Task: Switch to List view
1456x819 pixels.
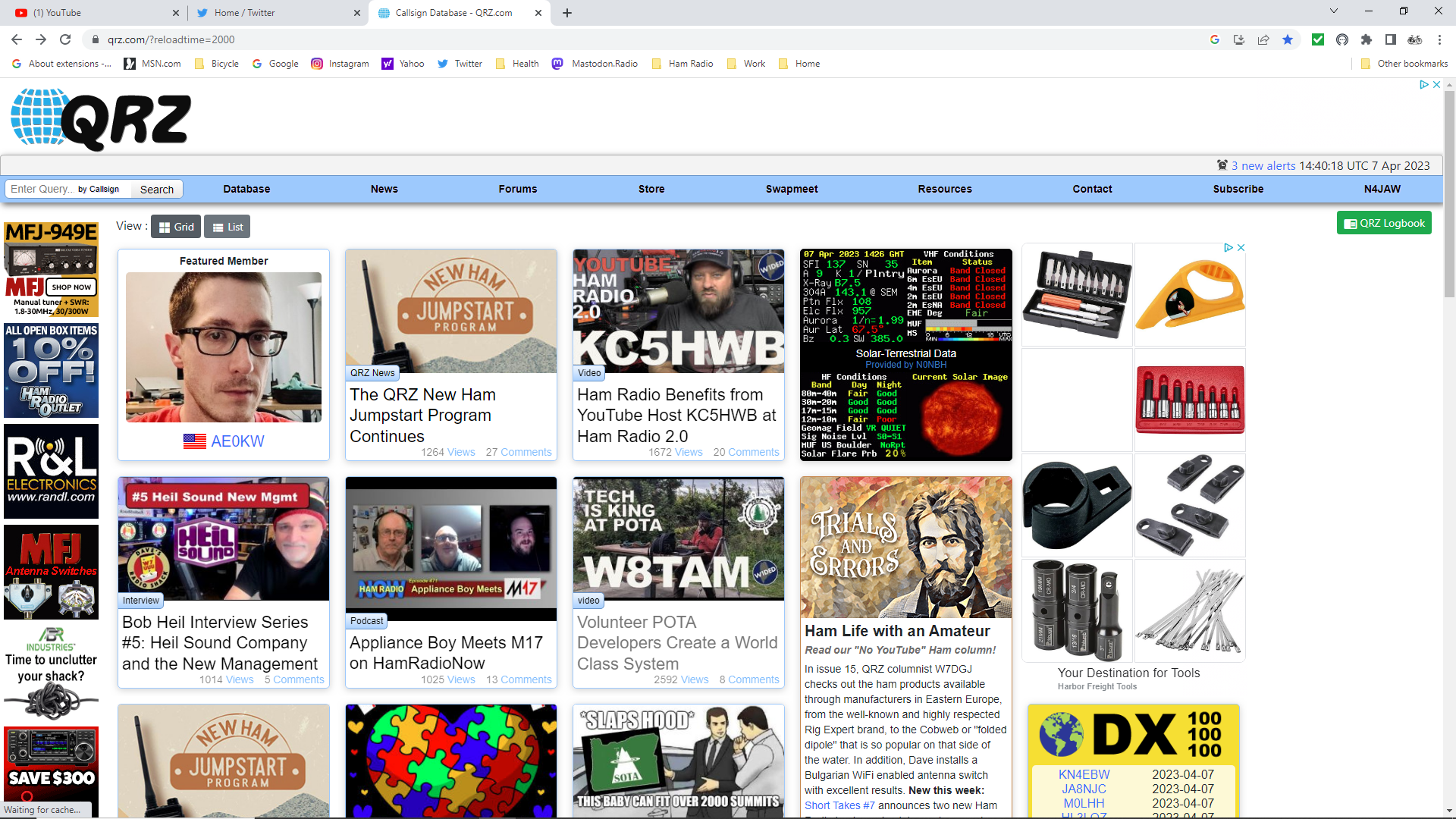Action: [227, 227]
